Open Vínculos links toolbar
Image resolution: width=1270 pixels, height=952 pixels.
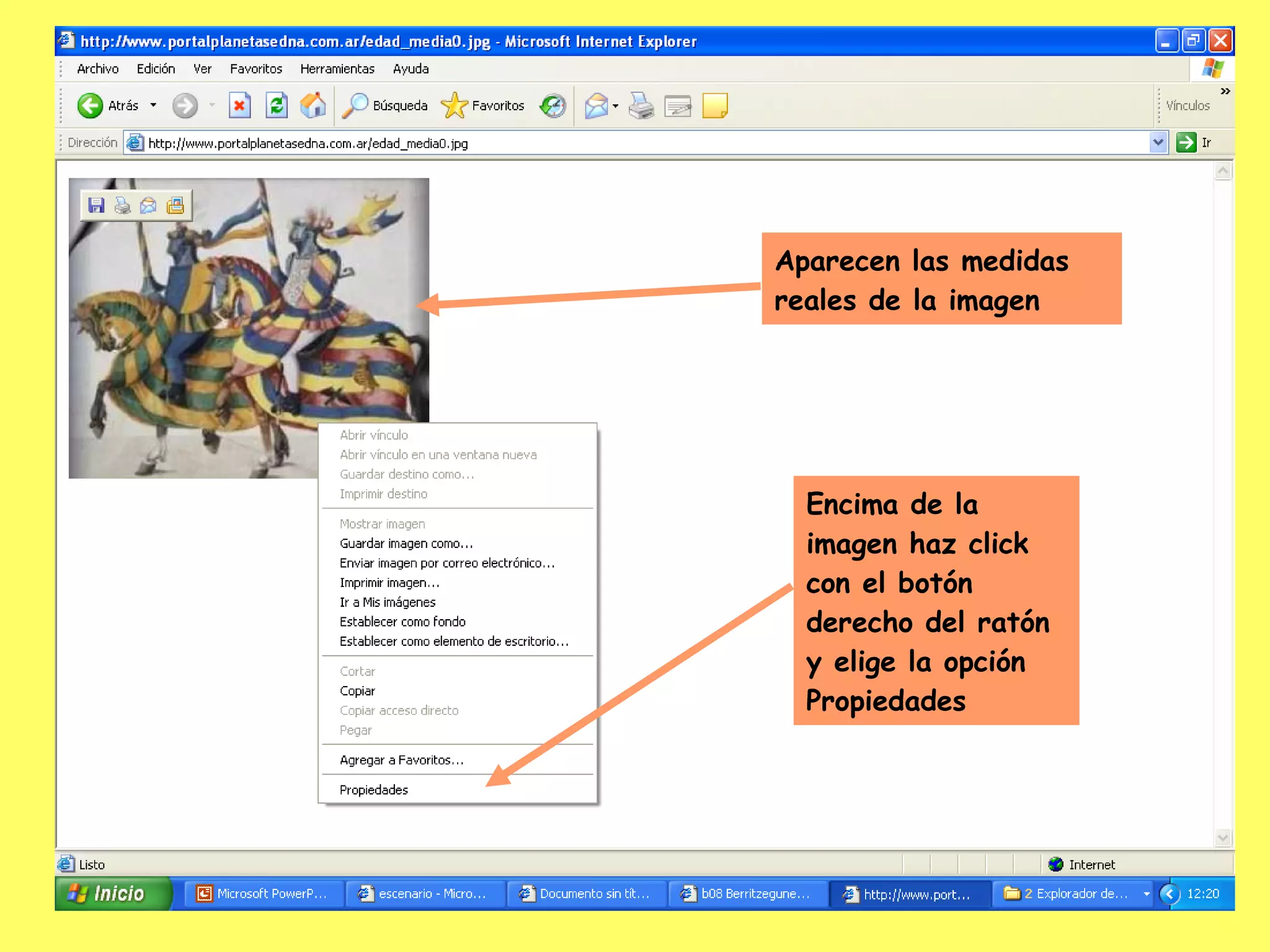pyautogui.click(x=1188, y=106)
